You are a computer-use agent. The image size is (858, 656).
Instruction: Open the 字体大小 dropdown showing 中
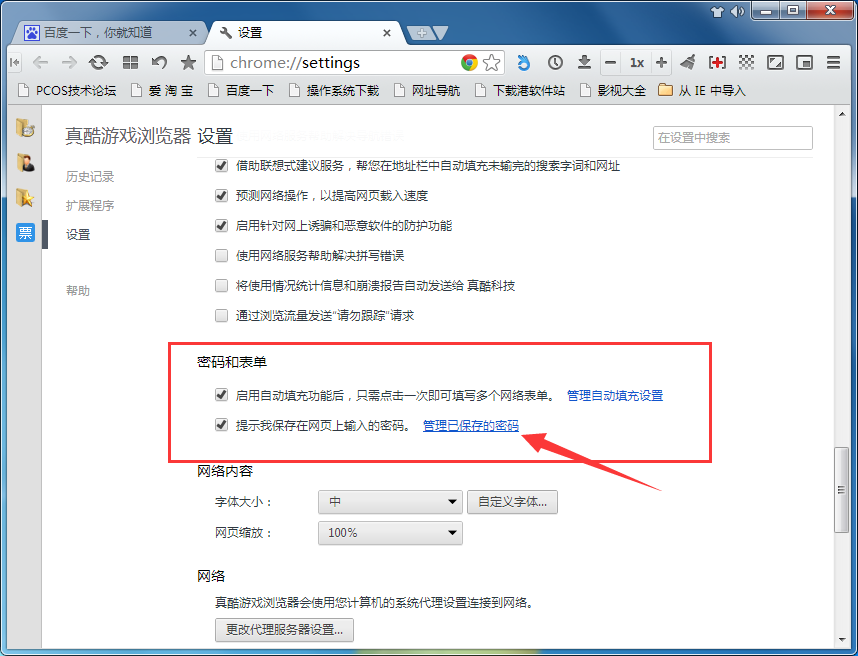click(x=389, y=502)
